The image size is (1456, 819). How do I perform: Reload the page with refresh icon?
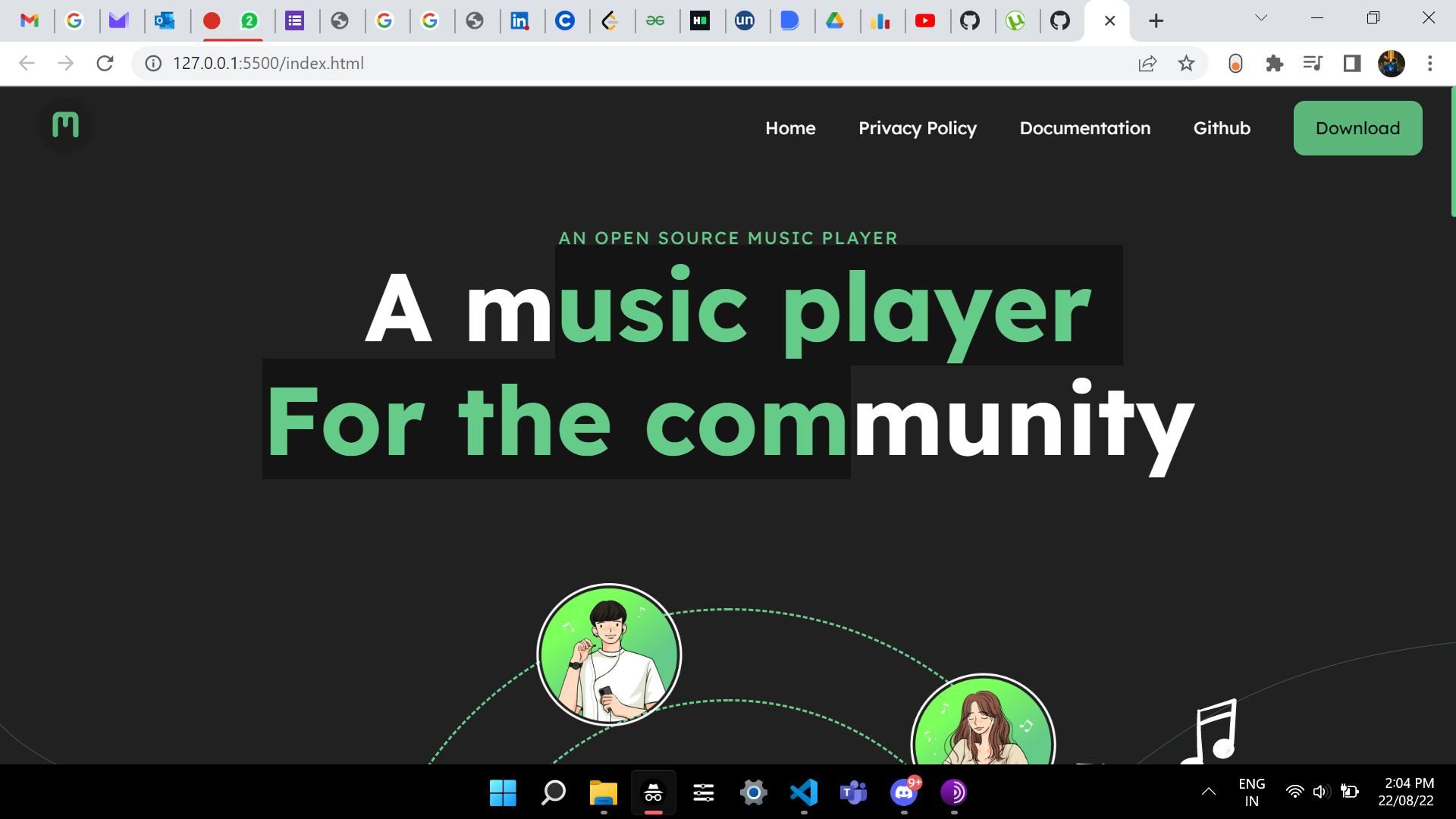point(105,64)
